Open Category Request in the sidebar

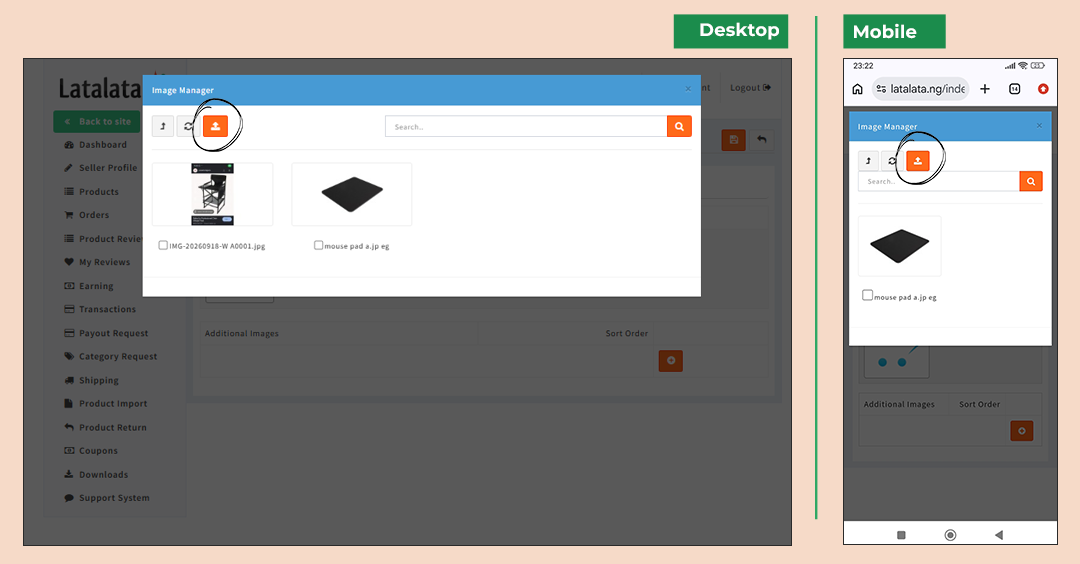[x=118, y=357]
